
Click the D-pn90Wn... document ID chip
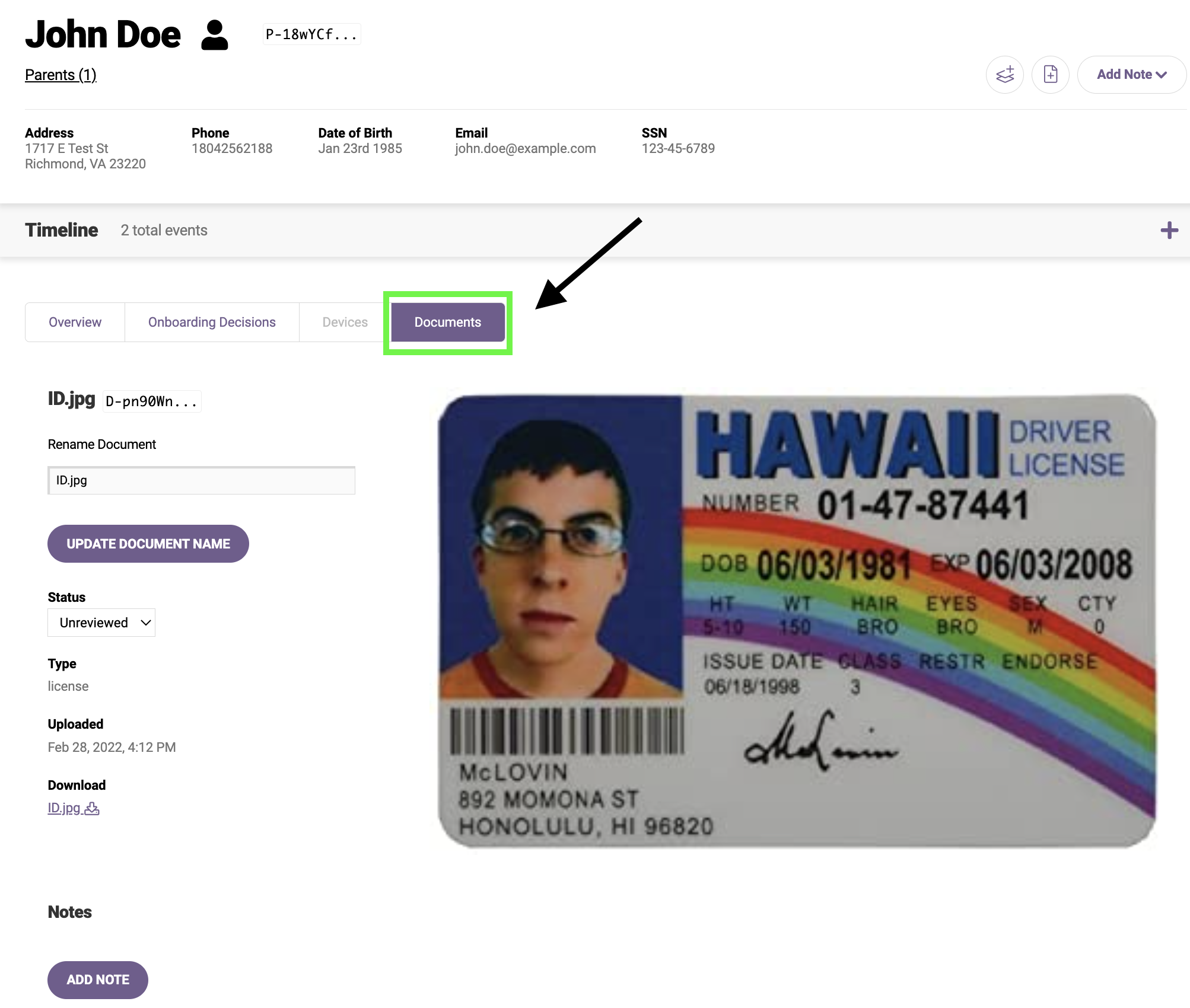pos(152,401)
